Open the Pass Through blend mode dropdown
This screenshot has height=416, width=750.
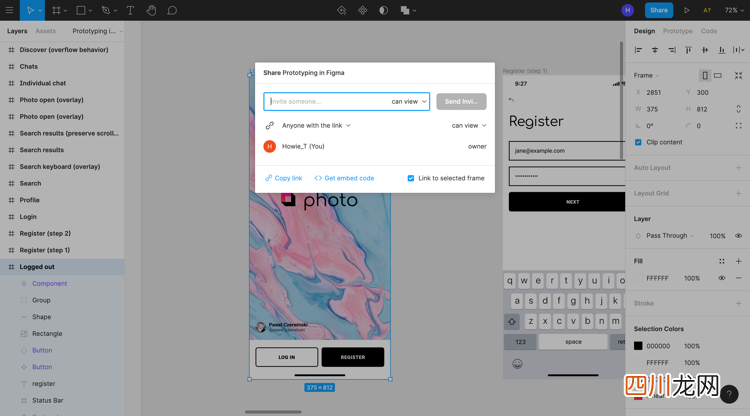(670, 236)
